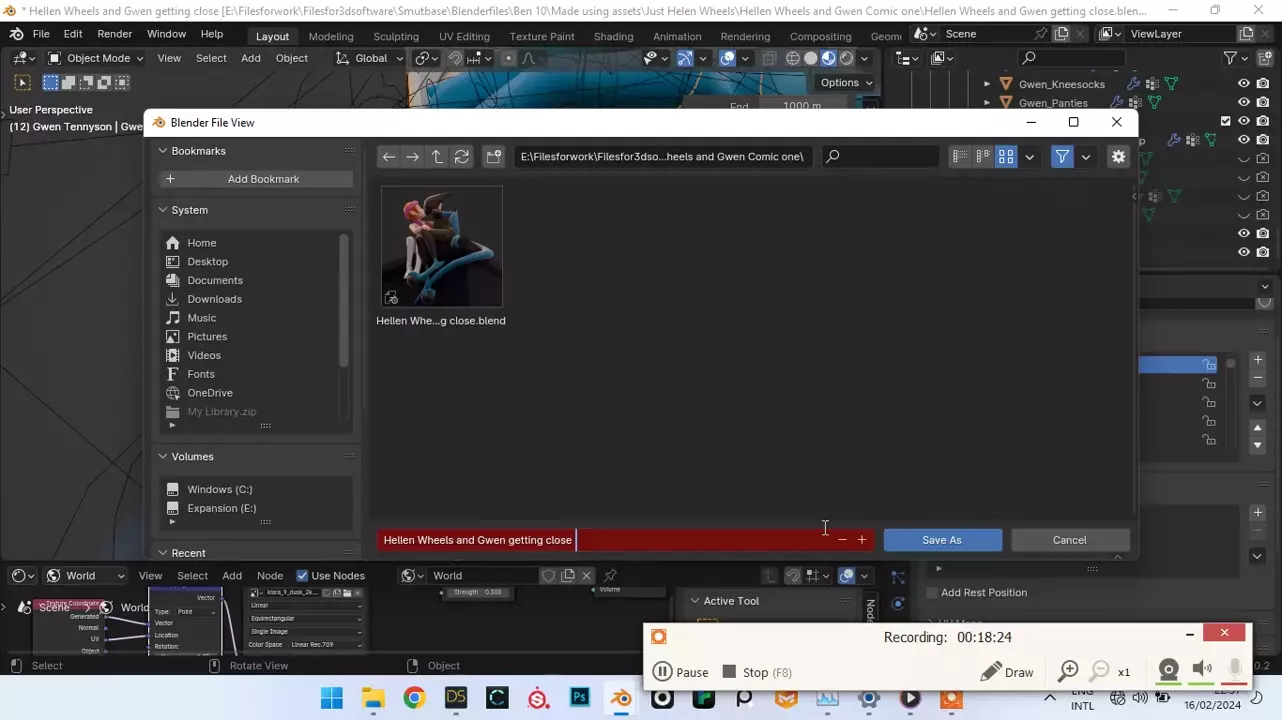Hide Gwen_Kneesocks in viewport
Viewport: 1282px width, 720px height.
[1244, 84]
